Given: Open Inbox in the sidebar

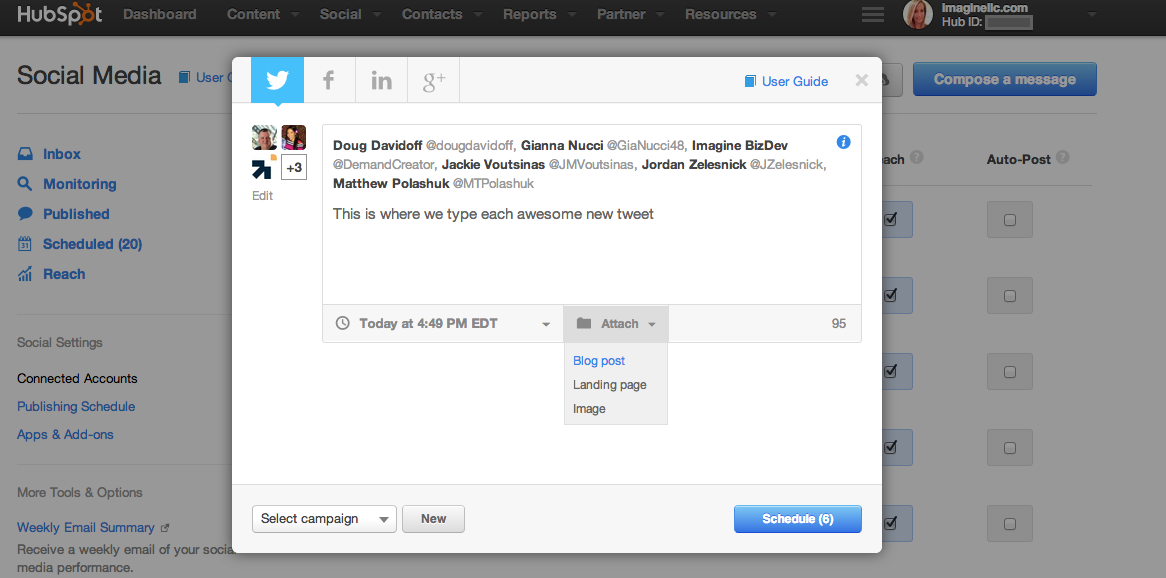Looking at the screenshot, I should tap(62, 154).
